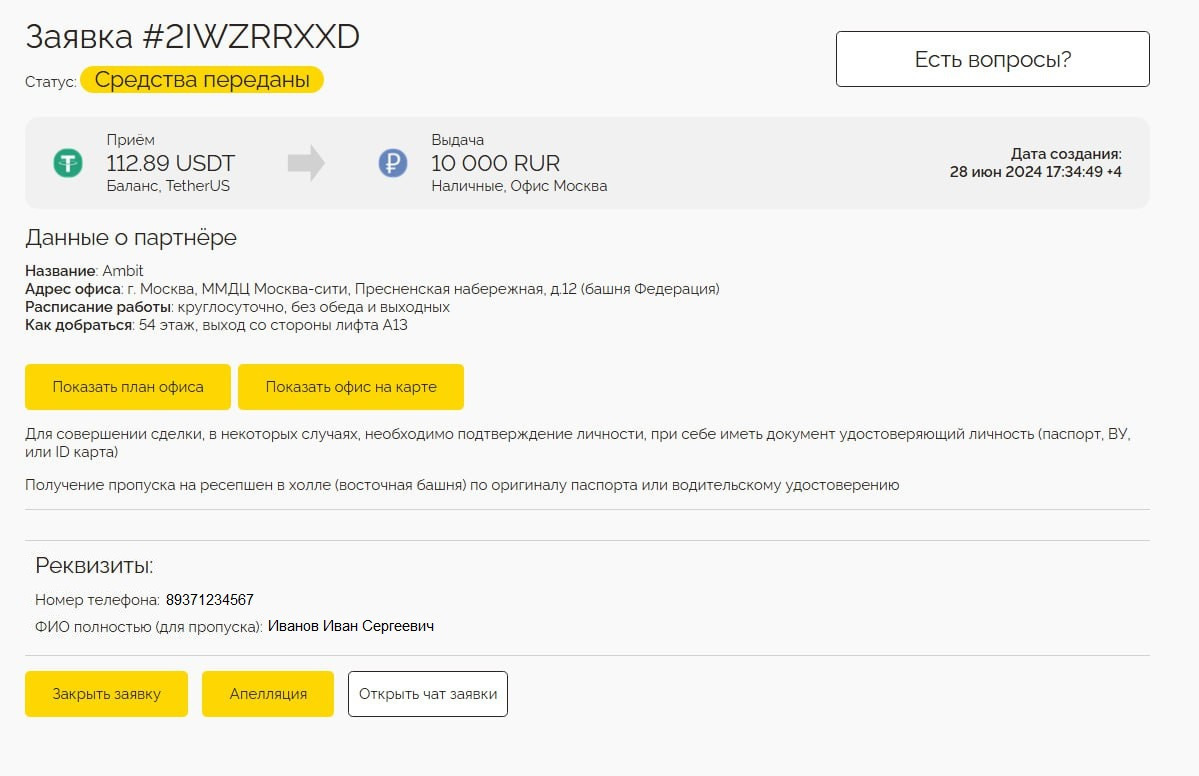Select the 112.89 USDT amount text
The height and width of the screenshot is (776, 1199).
pos(171,163)
